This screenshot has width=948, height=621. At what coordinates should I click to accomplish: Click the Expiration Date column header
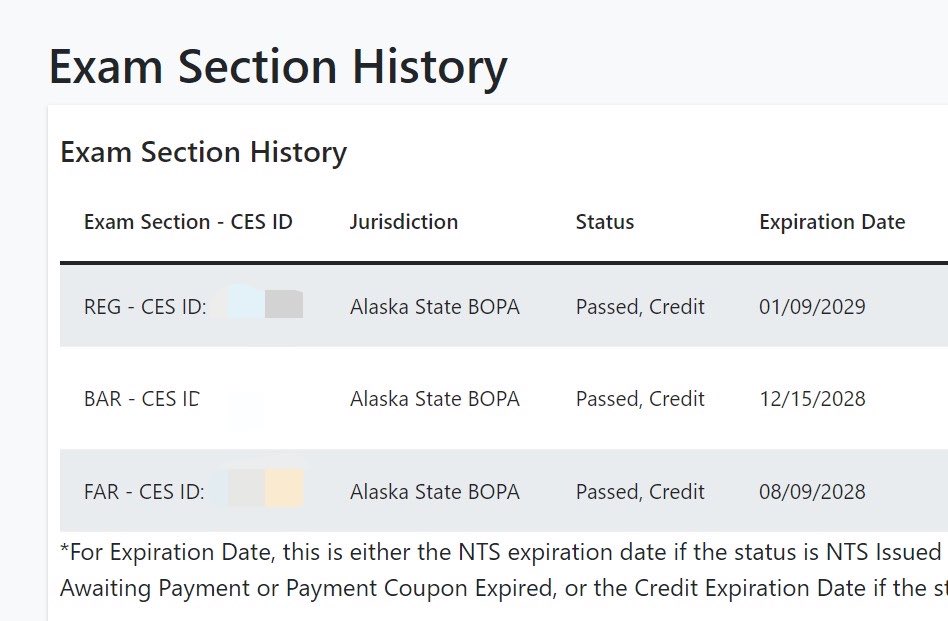[832, 222]
